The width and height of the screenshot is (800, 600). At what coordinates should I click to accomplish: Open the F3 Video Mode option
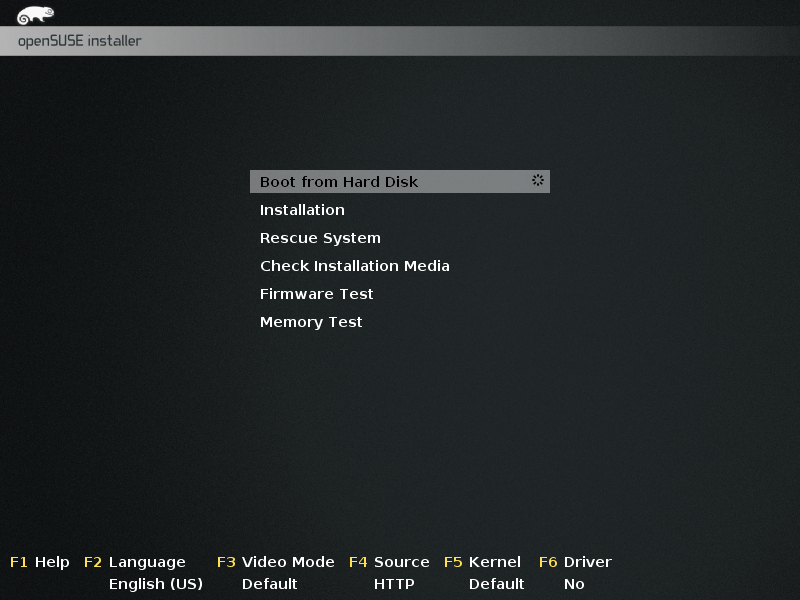[x=276, y=562]
